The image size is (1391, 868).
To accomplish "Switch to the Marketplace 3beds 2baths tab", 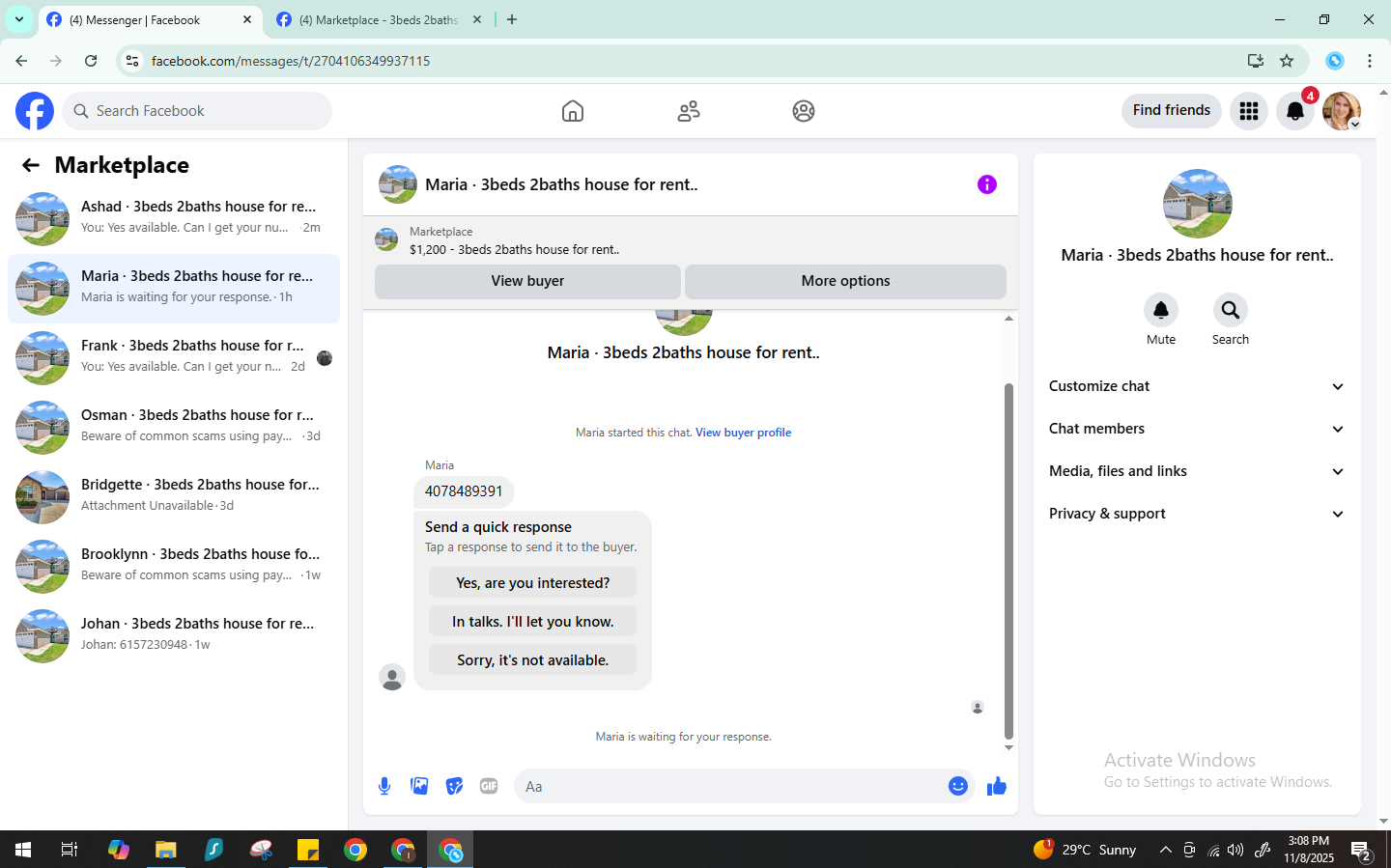I will click(377, 20).
